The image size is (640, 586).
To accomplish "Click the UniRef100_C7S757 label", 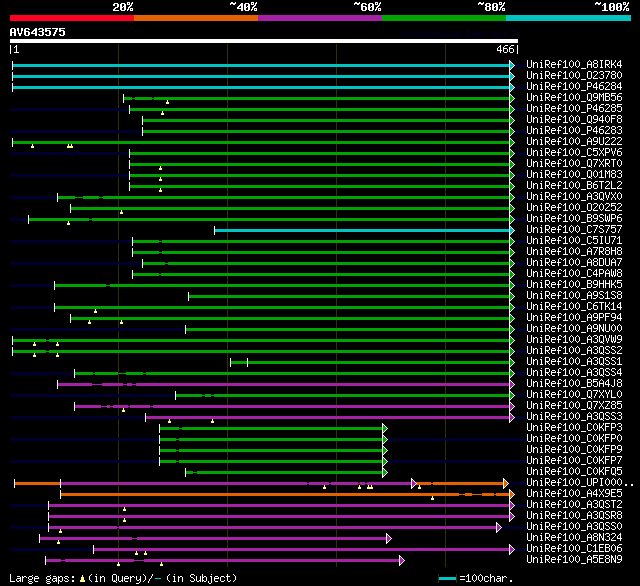I will pos(574,230).
